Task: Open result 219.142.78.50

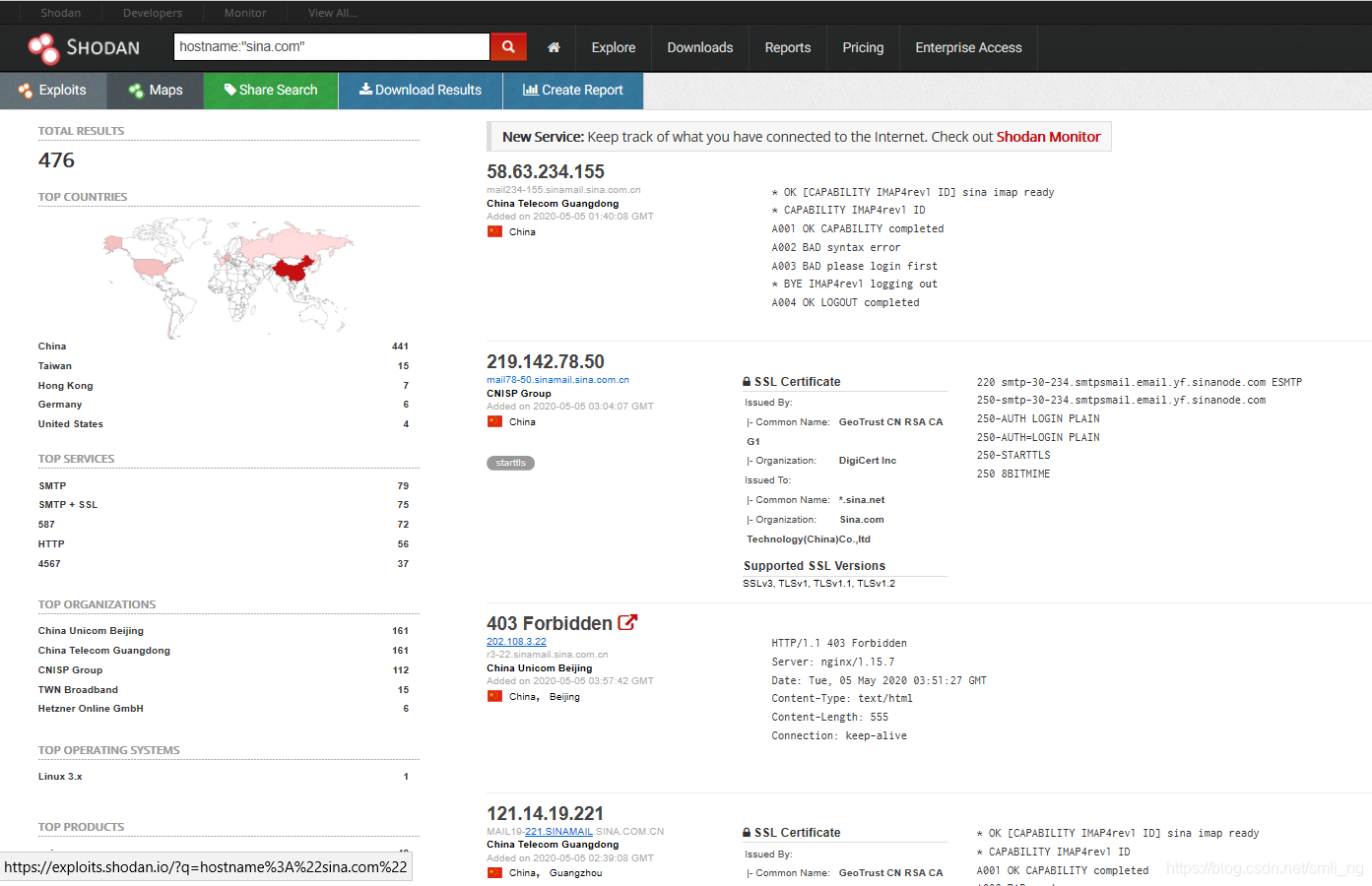Action: point(546,361)
